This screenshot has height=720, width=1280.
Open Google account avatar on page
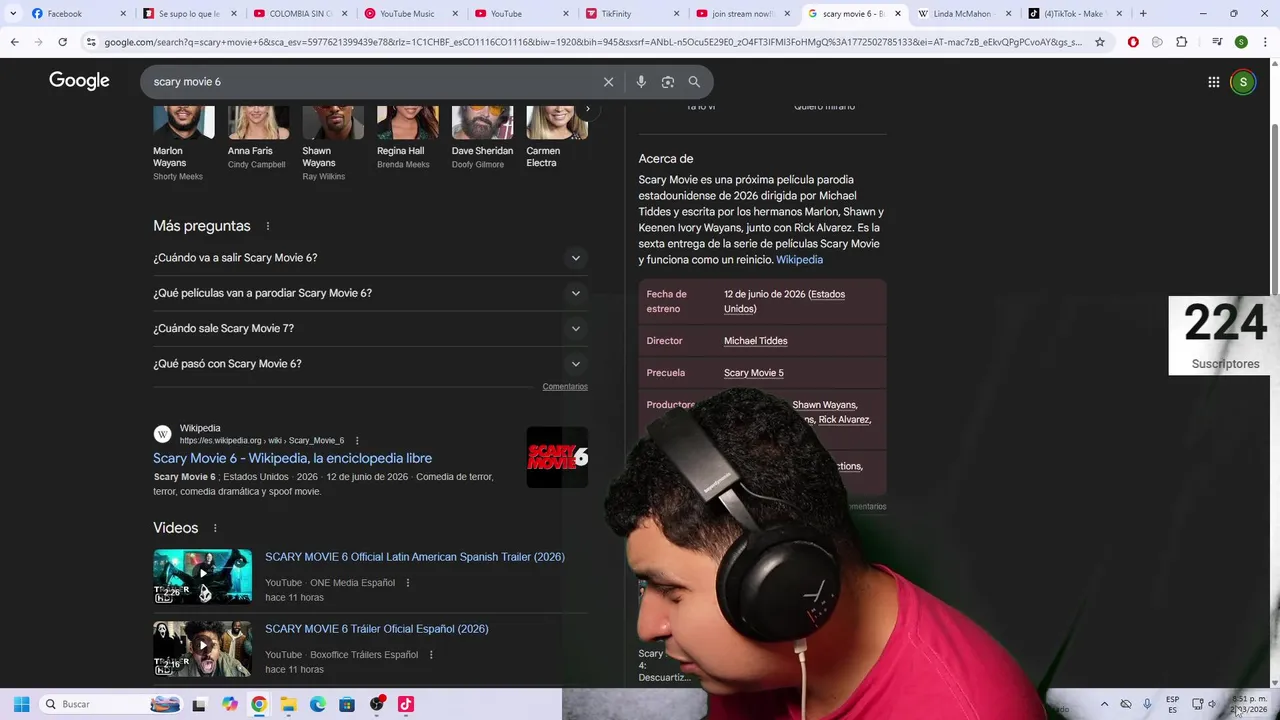pos(1243,82)
